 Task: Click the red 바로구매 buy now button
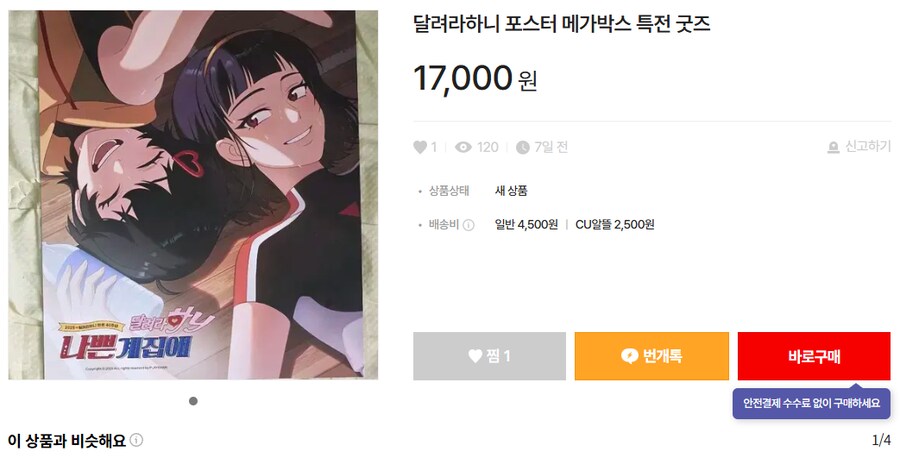coord(814,356)
